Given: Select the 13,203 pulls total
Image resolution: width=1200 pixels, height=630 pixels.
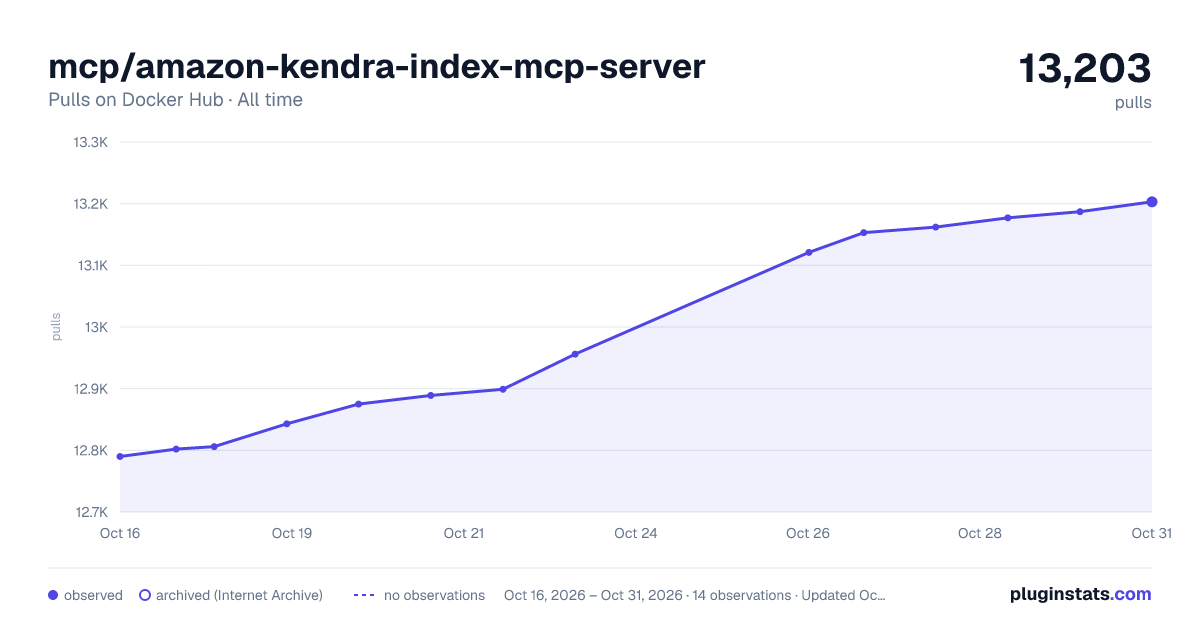Looking at the screenshot, I should (x=1085, y=69).
